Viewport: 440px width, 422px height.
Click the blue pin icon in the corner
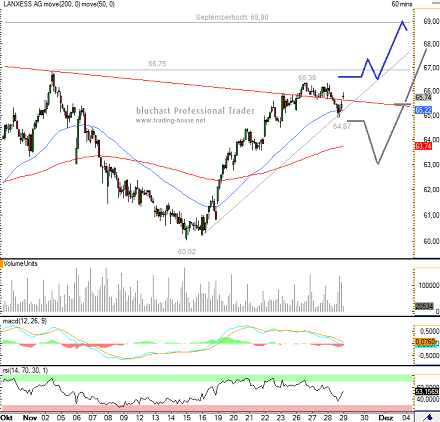(x=428, y=417)
